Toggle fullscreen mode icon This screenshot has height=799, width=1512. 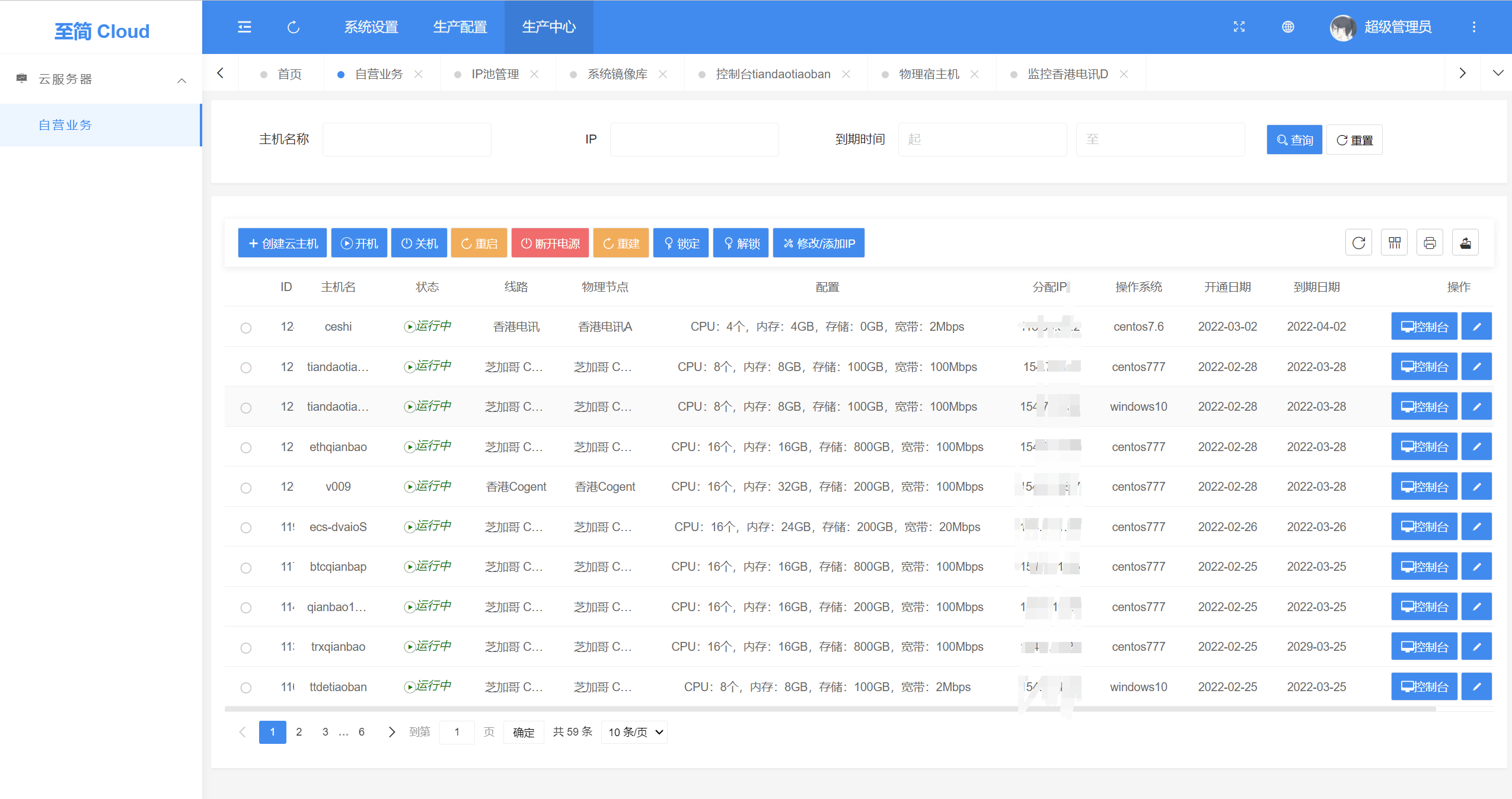pyautogui.click(x=1239, y=27)
